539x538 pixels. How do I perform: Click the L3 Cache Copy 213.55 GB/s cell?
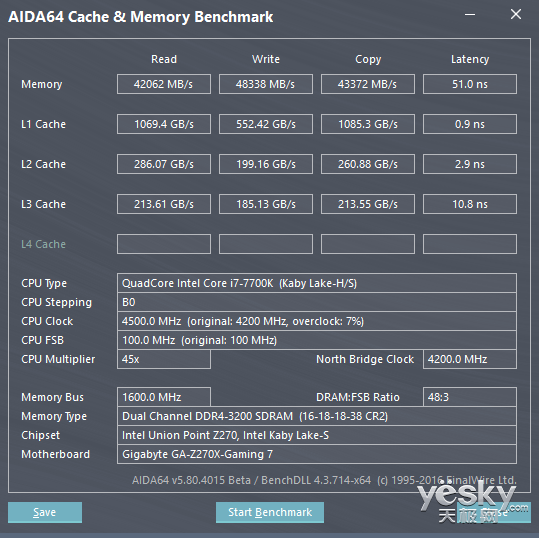pos(368,204)
